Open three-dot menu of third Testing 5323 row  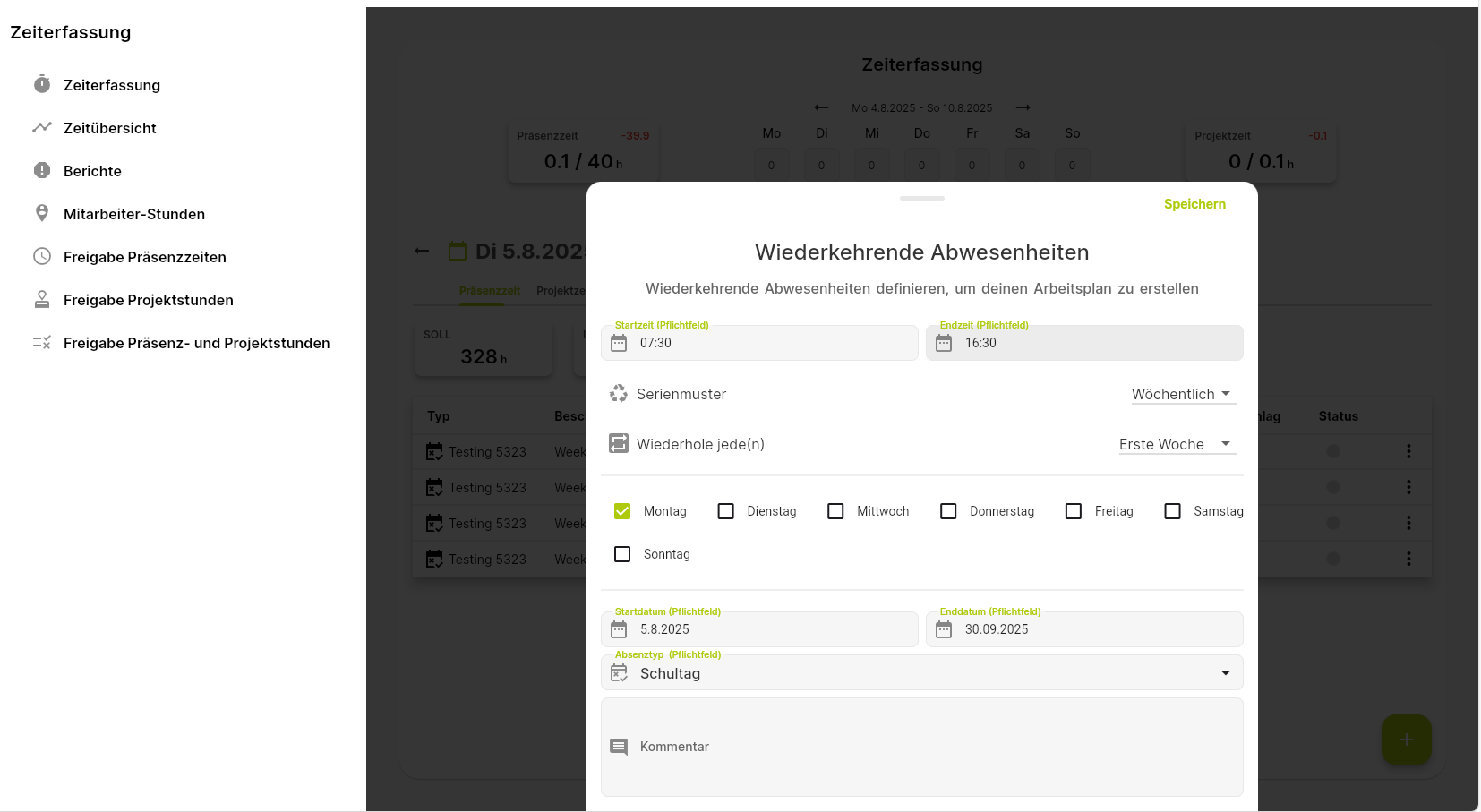(x=1408, y=523)
